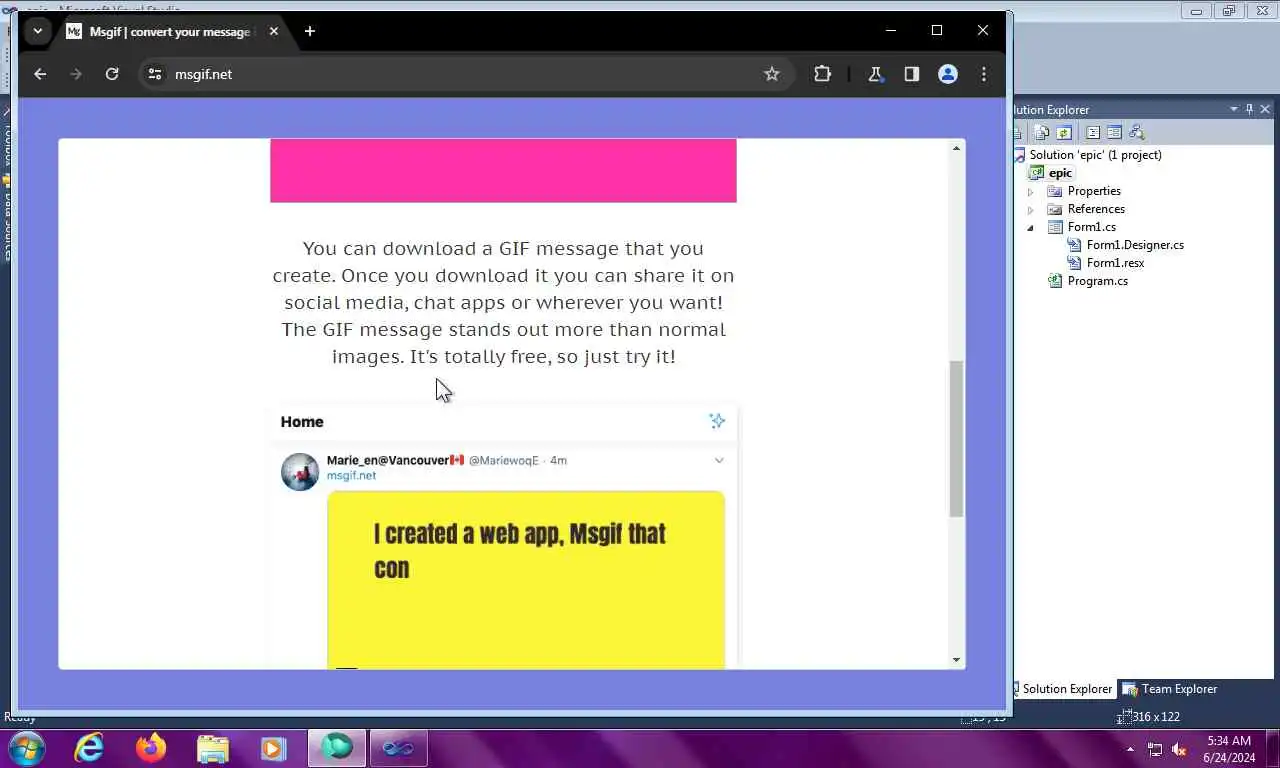Click the yellow GIF message preview

(526, 579)
